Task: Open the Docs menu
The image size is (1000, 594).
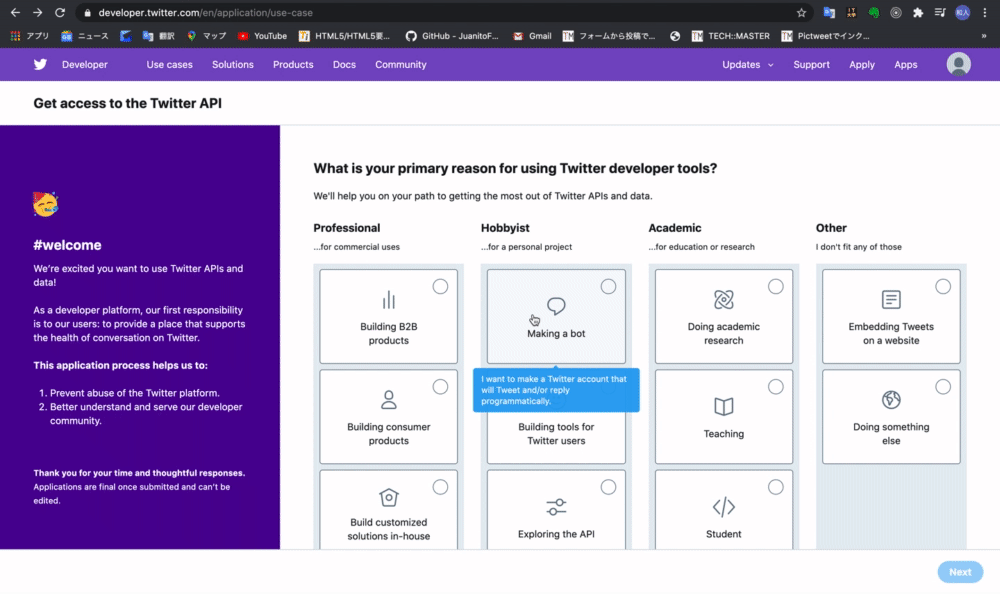Action: pos(344,64)
